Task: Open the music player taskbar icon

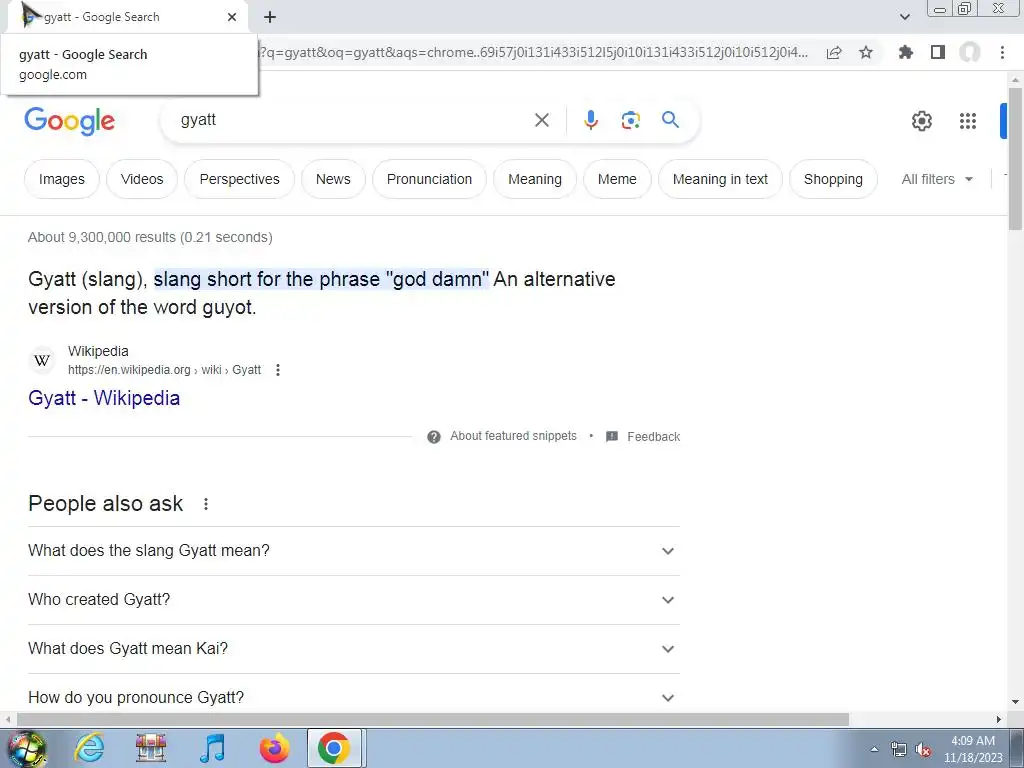Action: pos(212,748)
